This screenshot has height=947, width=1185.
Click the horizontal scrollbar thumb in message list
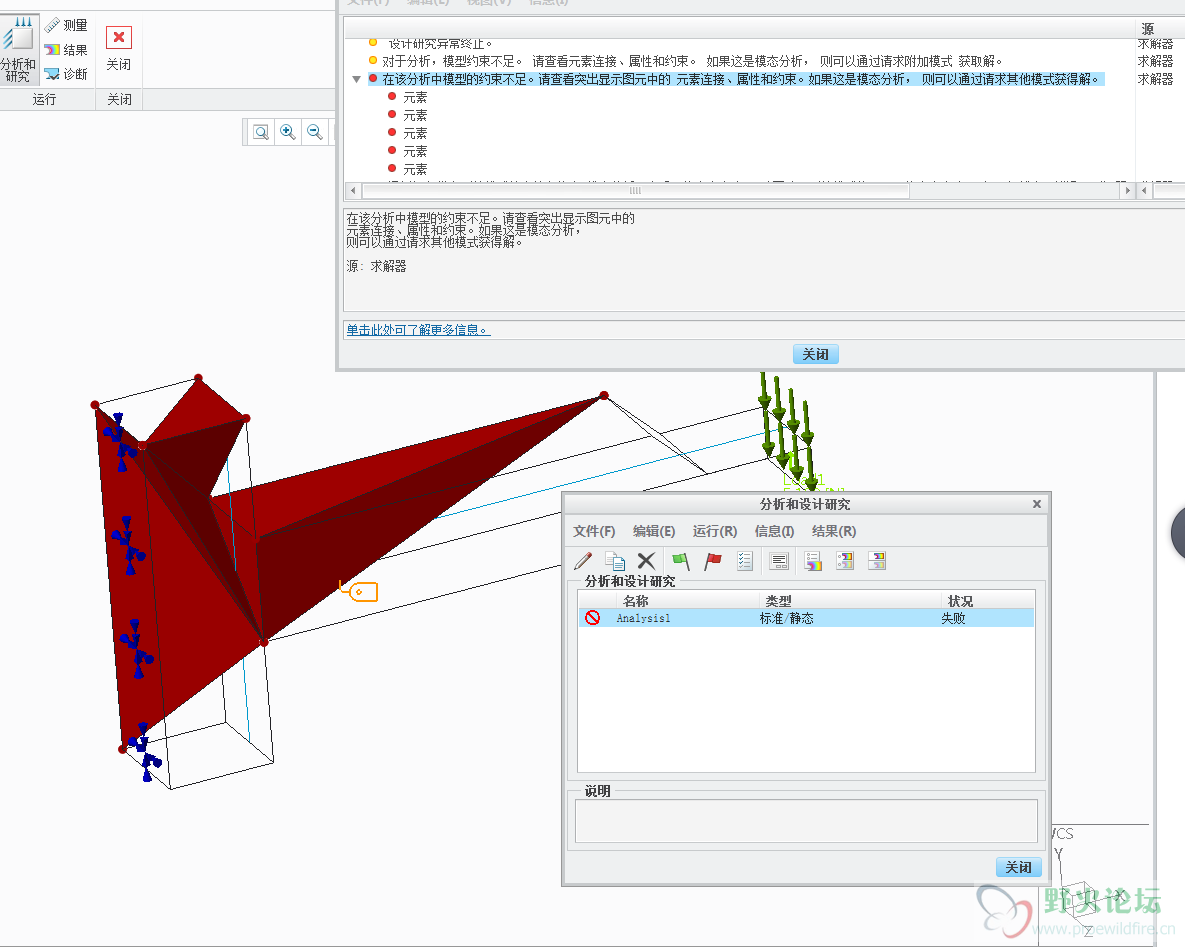[636, 190]
